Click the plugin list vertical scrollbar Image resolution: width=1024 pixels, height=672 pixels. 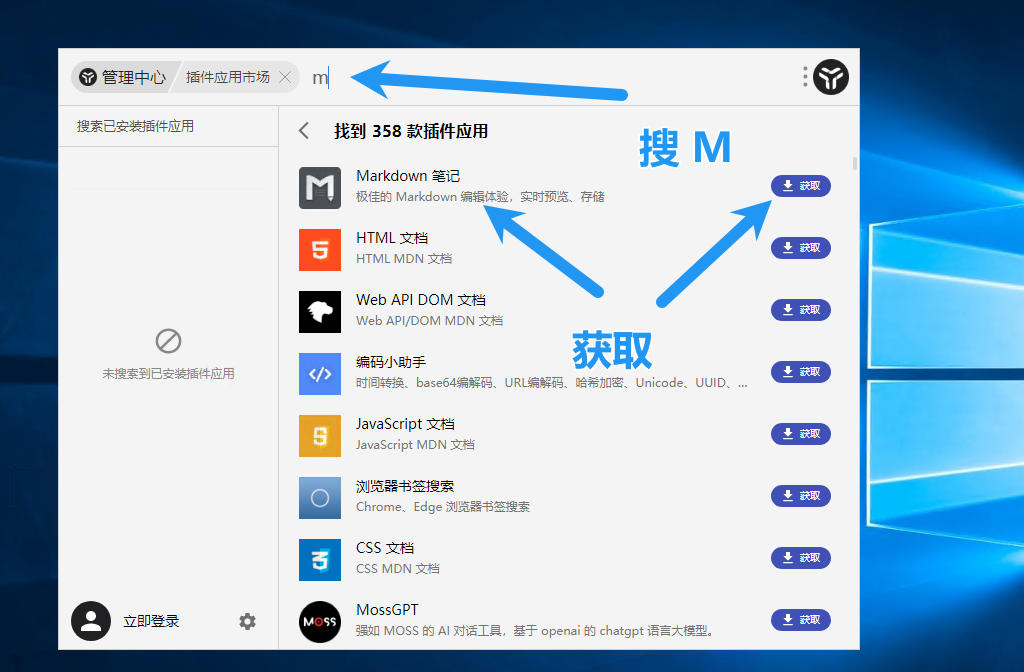(x=854, y=164)
